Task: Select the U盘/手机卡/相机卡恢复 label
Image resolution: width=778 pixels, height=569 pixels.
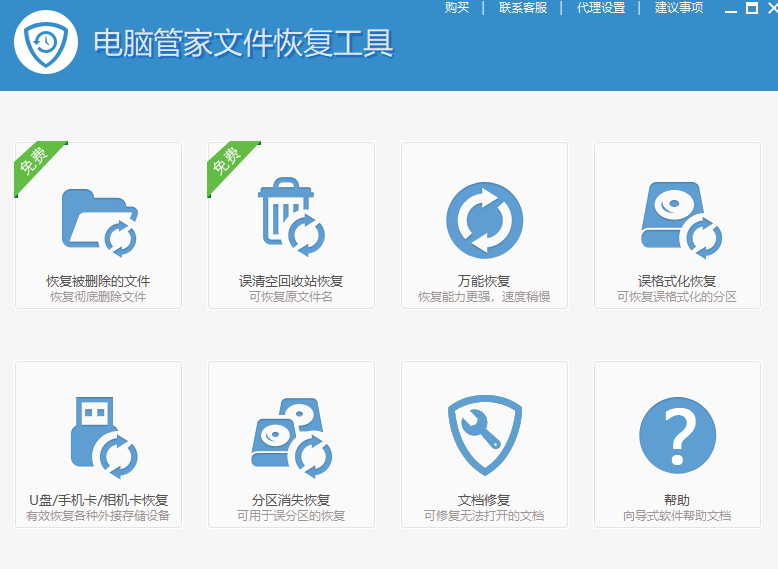Action: tap(98, 500)
